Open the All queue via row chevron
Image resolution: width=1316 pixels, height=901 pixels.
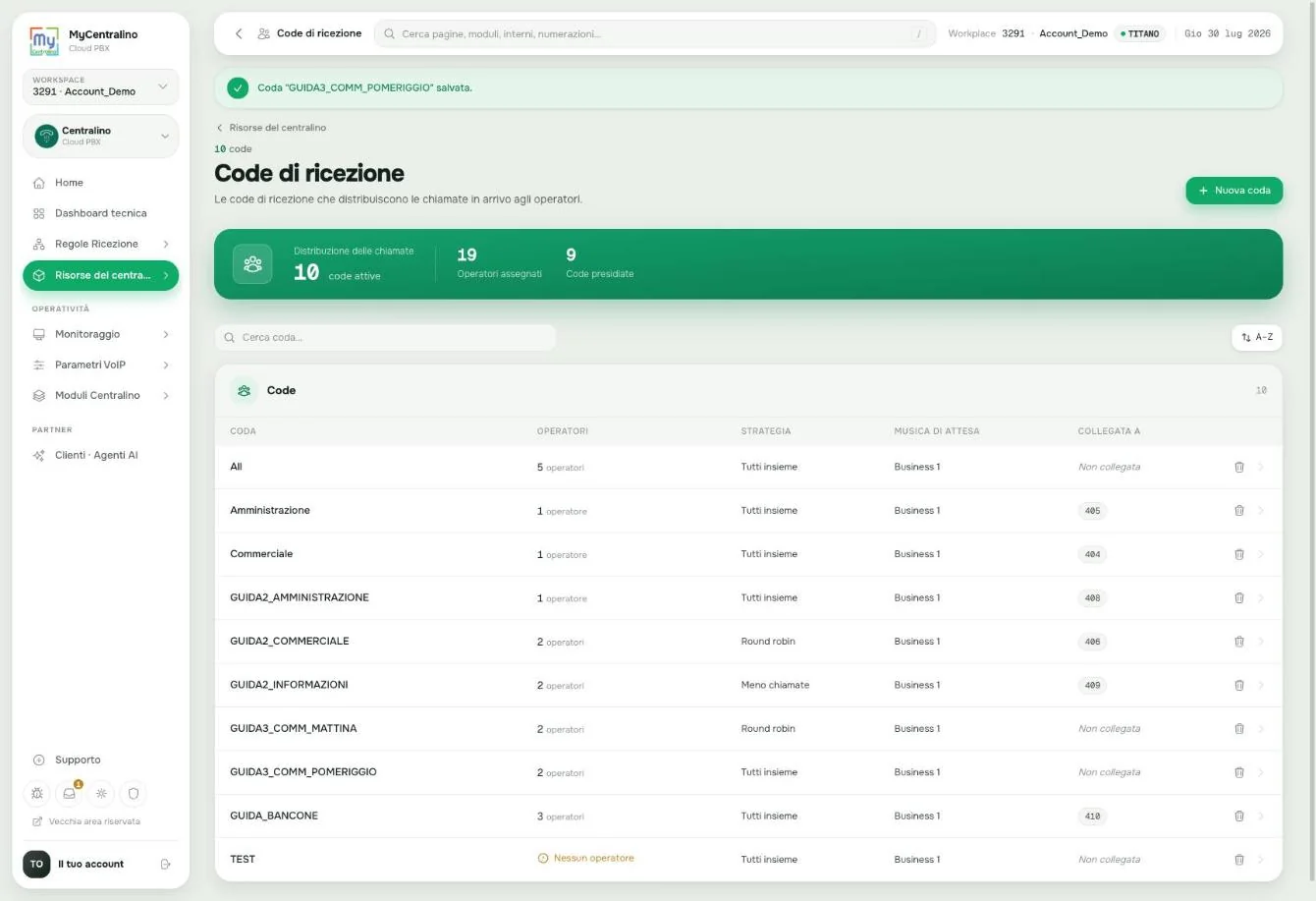click(1261, 467)
